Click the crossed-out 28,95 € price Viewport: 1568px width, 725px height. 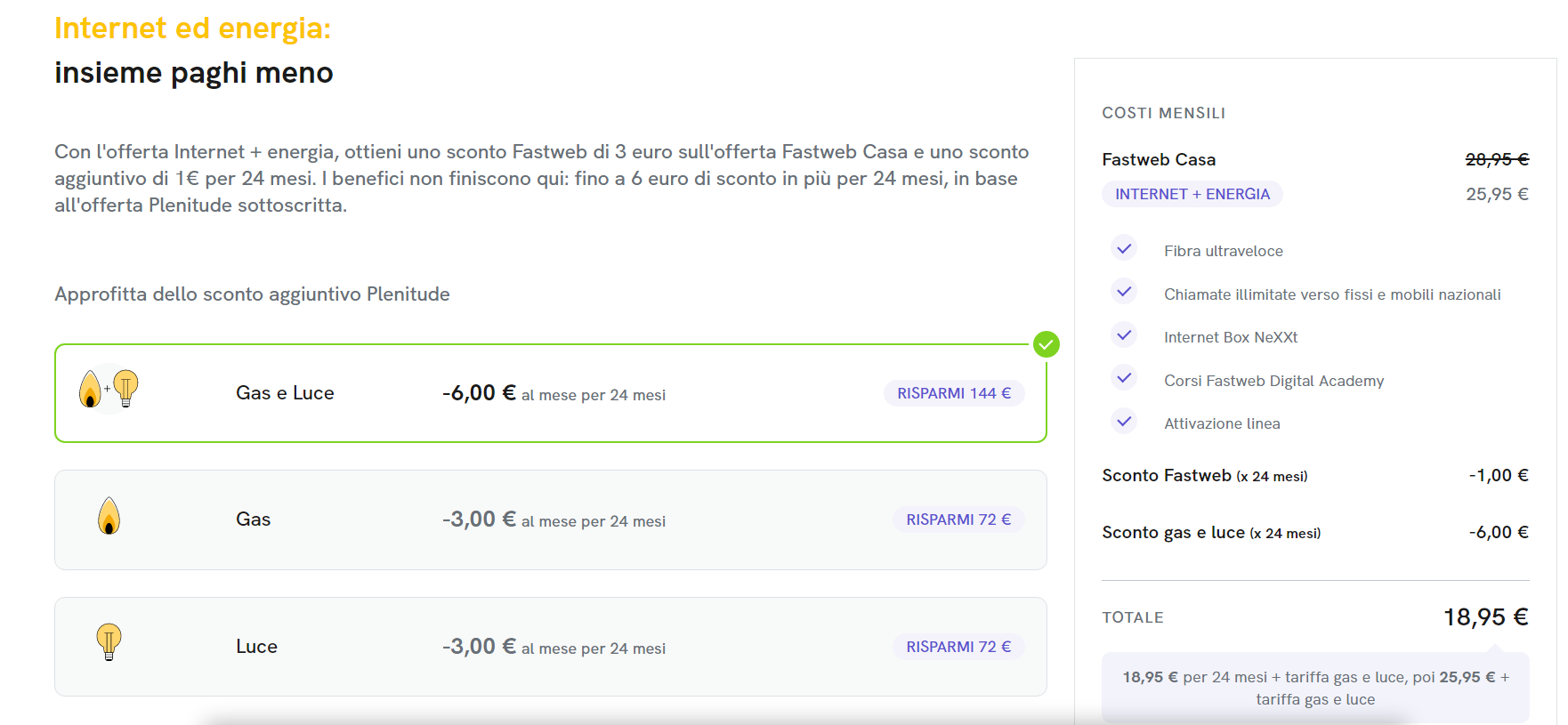pyautogui.click(x=1497, y=159)
